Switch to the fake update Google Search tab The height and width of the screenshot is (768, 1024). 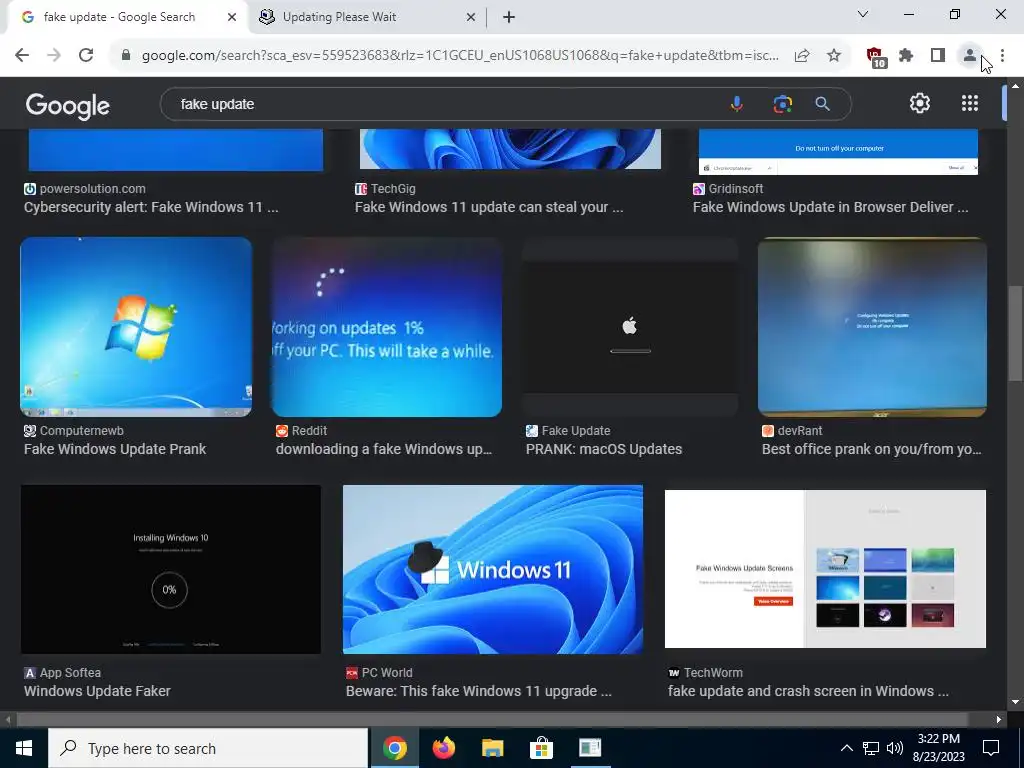pos(119,17)
